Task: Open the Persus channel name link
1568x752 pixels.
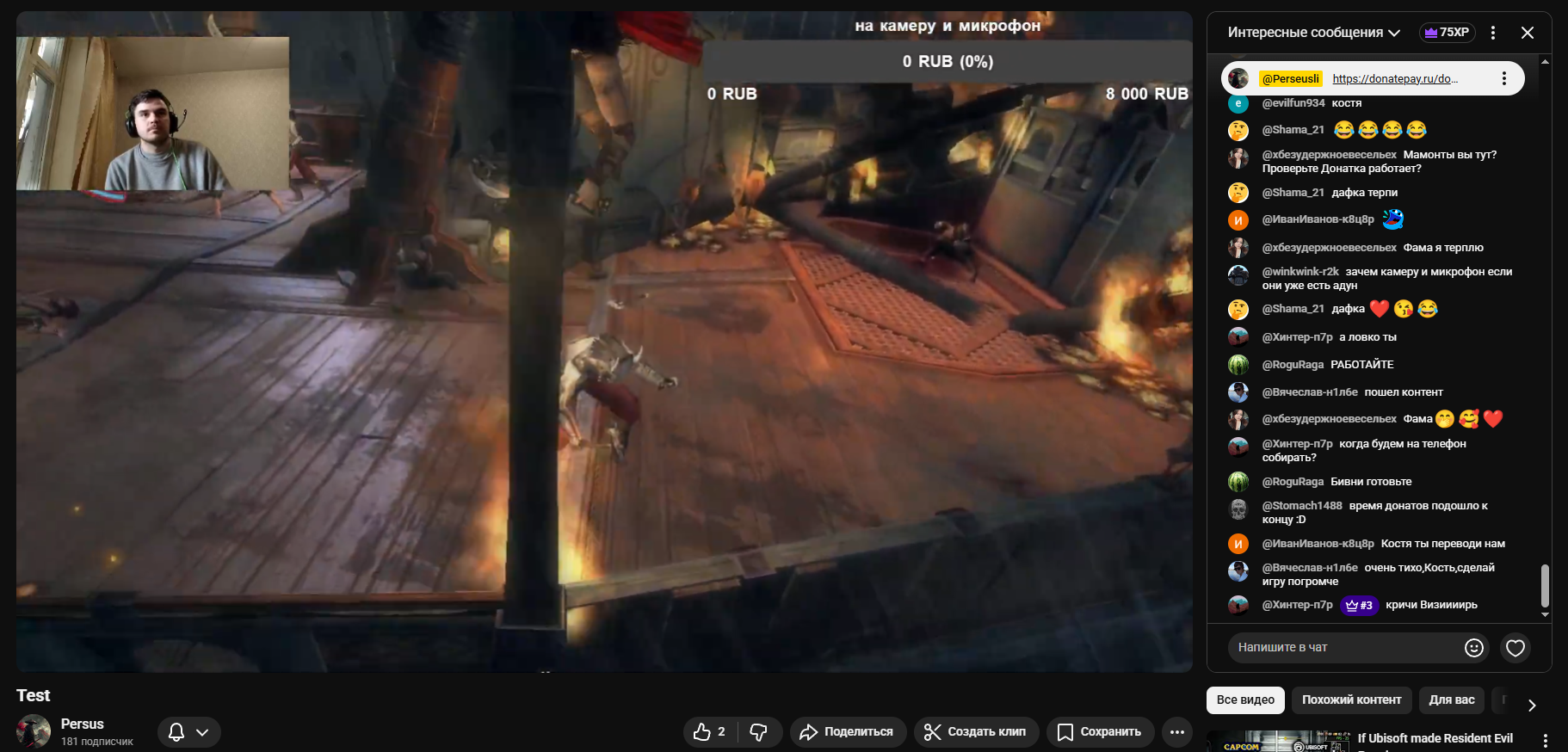Action: click(83, 724)
